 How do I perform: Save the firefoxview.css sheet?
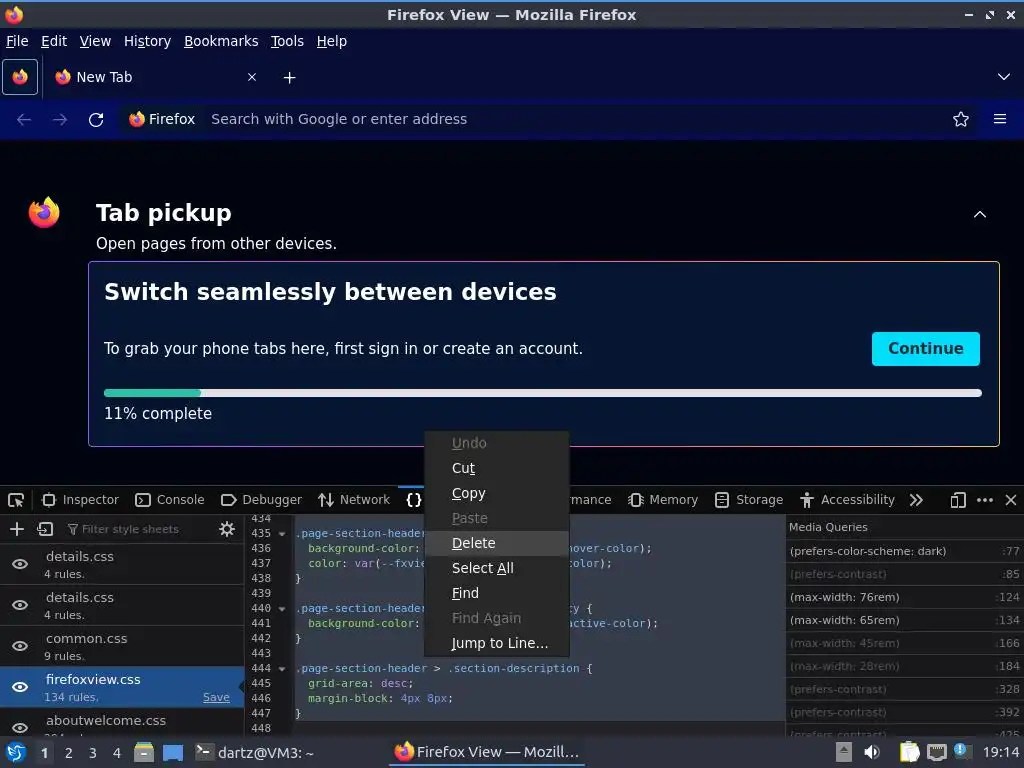click(x=216, y=697)
